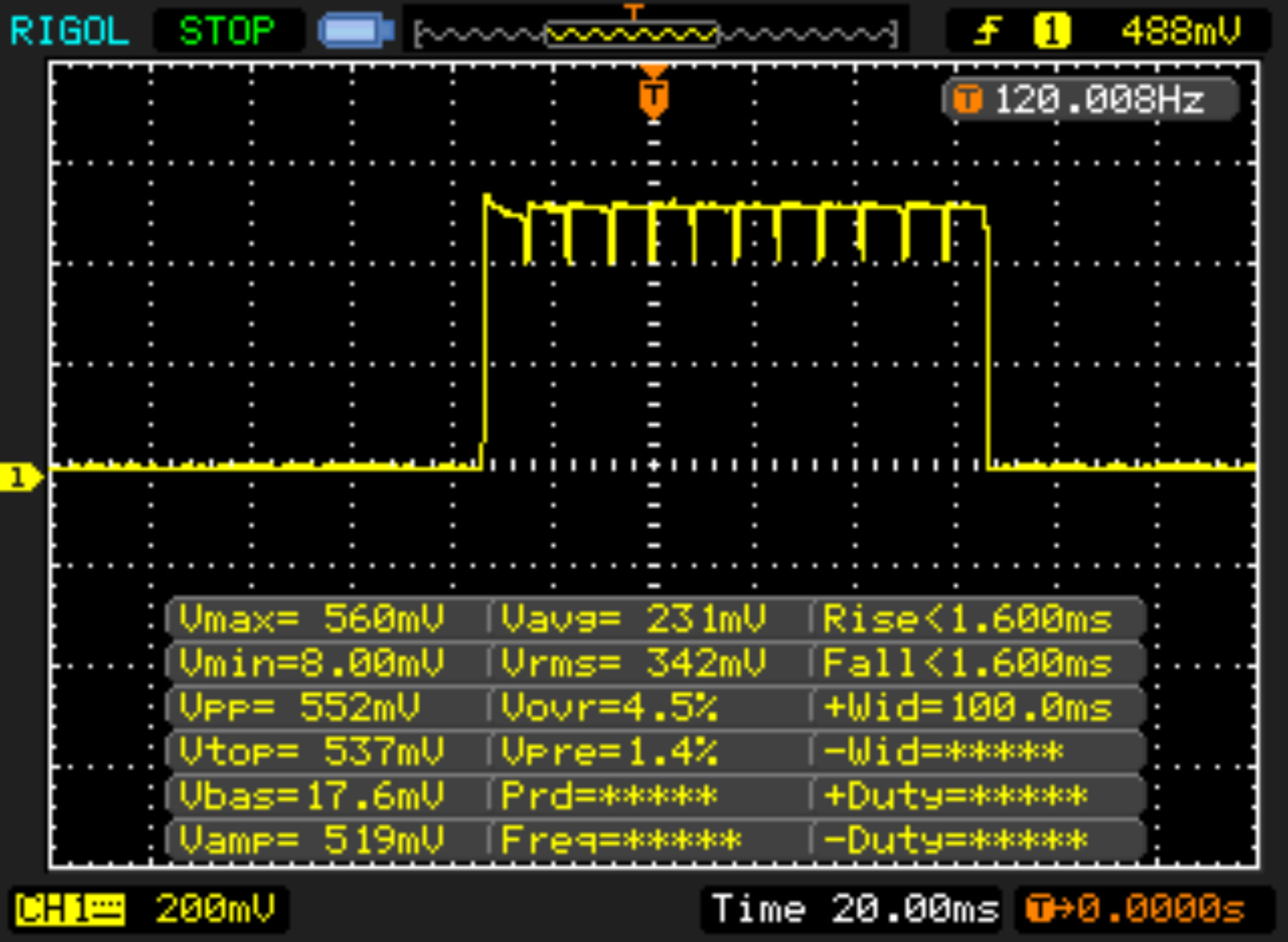Screen dimensions: 1288x942
Task: Click channel 1 ground level marker
Action: [20, 478]
